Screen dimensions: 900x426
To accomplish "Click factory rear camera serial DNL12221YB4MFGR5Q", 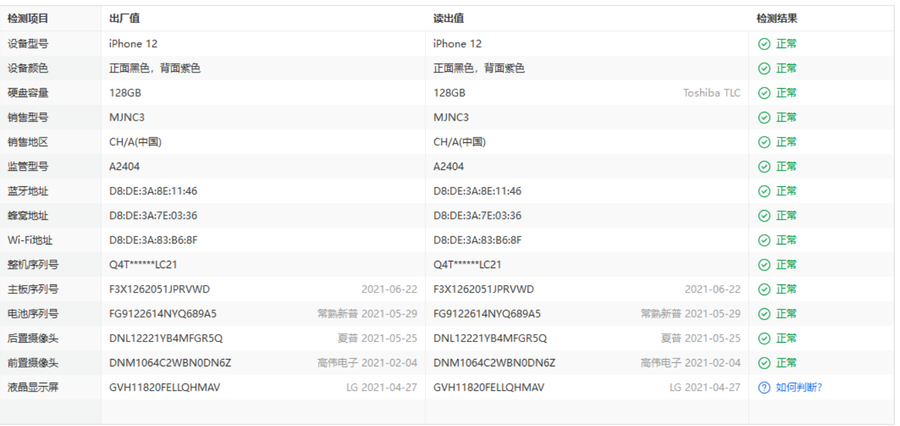I will pyautogui.click(x=166, y=339).
